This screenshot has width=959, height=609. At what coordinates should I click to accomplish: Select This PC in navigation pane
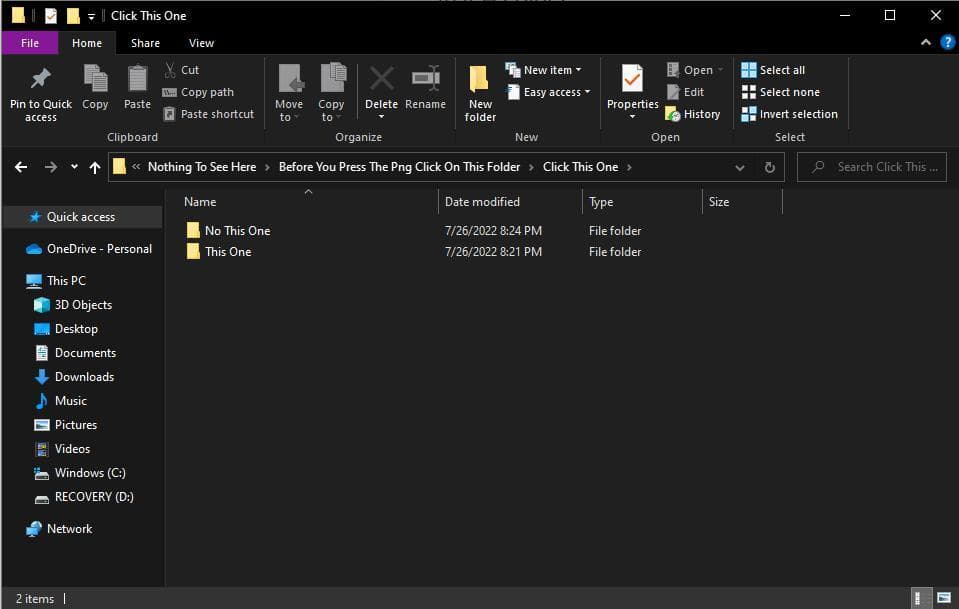click(x=56, y=281)
